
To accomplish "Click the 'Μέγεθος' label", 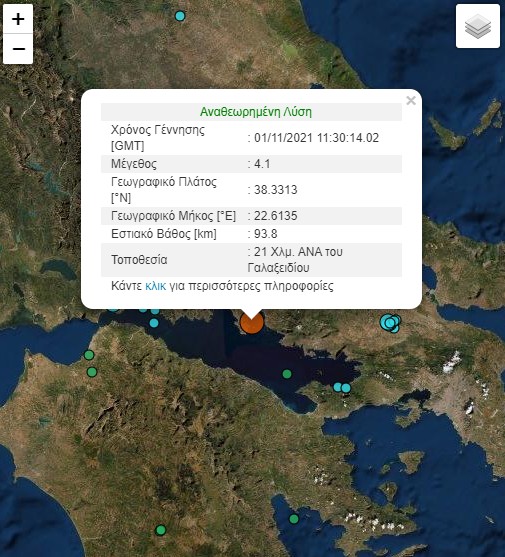I will 134,164.
